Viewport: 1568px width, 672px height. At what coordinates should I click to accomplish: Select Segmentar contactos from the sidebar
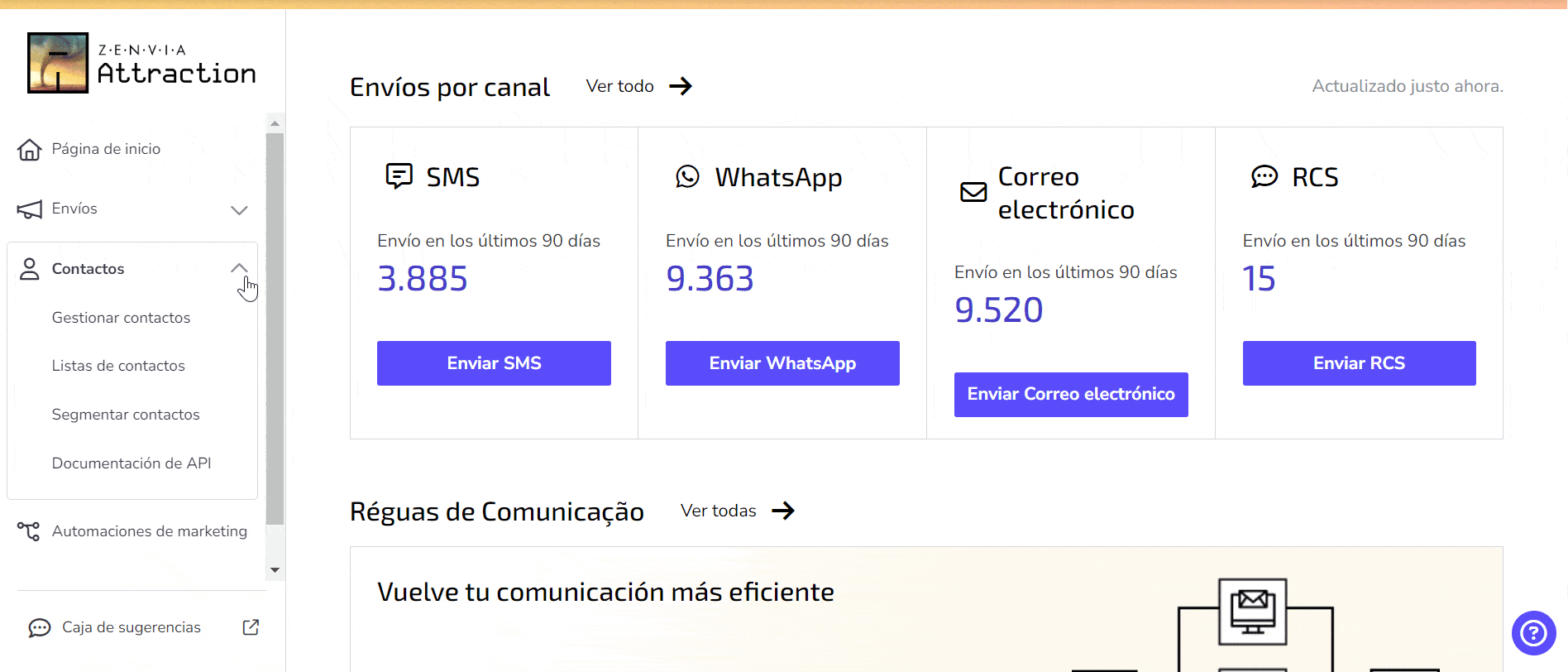(126, 414)
